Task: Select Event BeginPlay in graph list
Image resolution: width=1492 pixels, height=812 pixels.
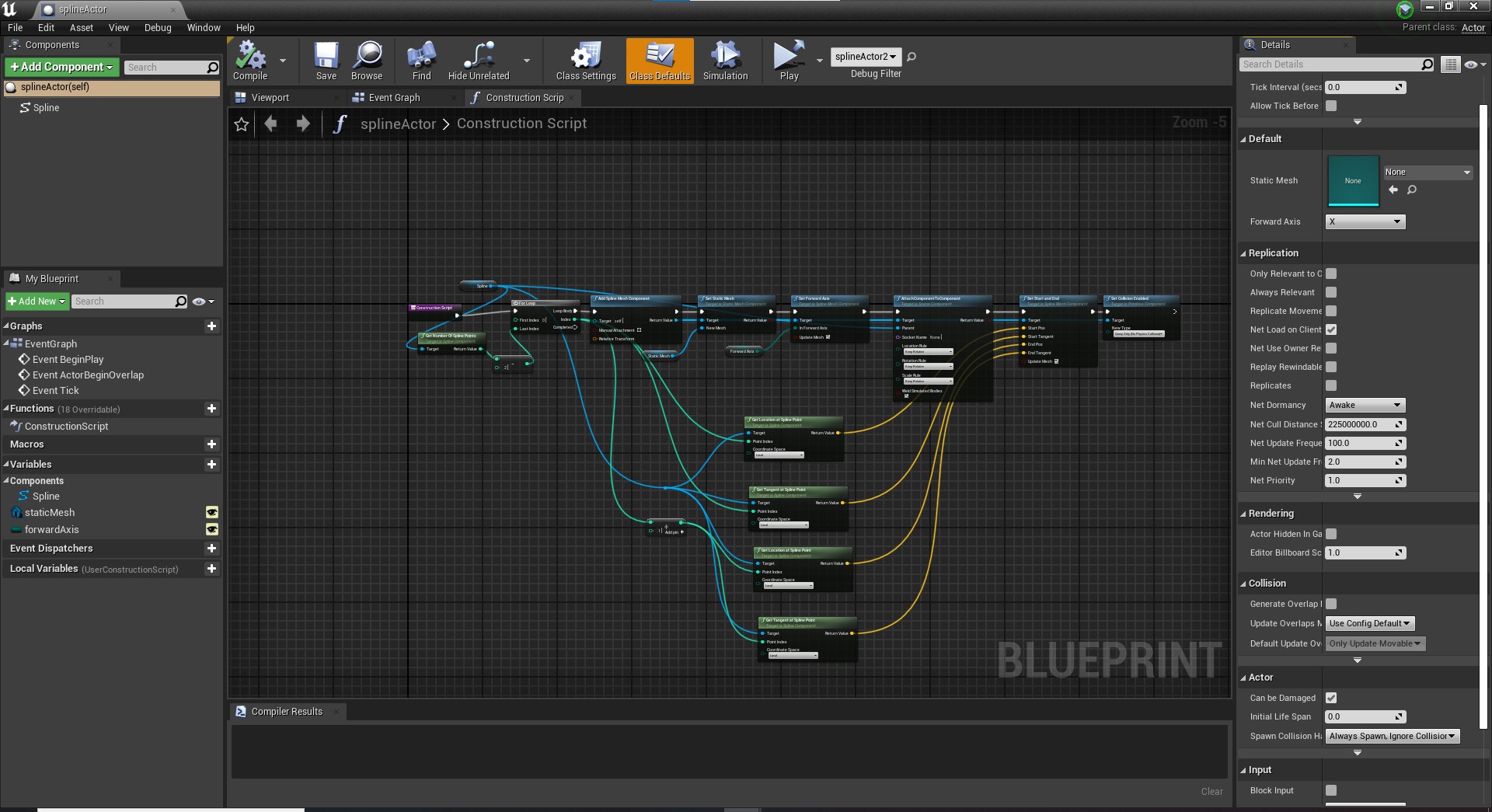Action: click(68, 360)
